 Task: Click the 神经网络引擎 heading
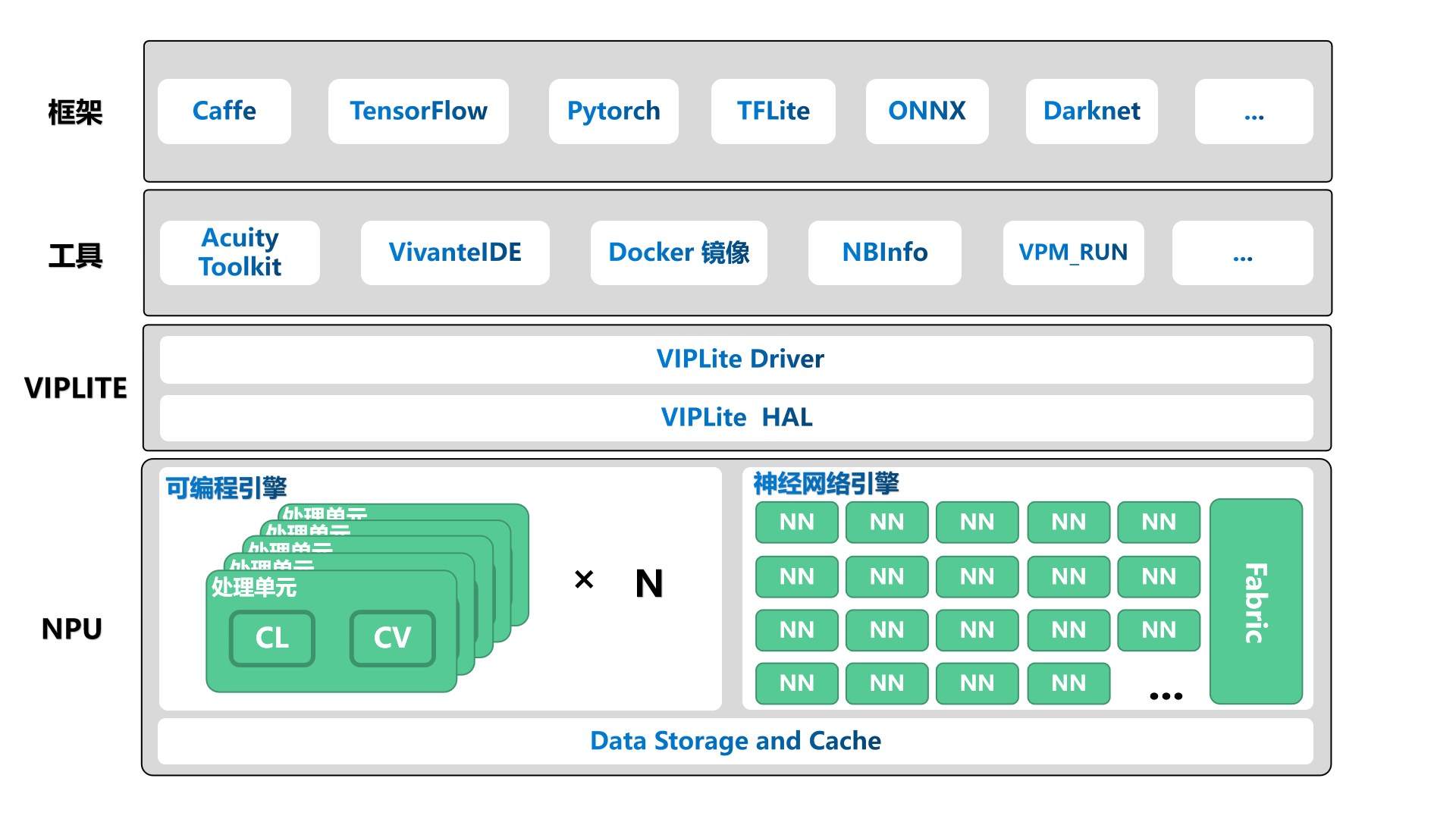[x=826, y=483]
